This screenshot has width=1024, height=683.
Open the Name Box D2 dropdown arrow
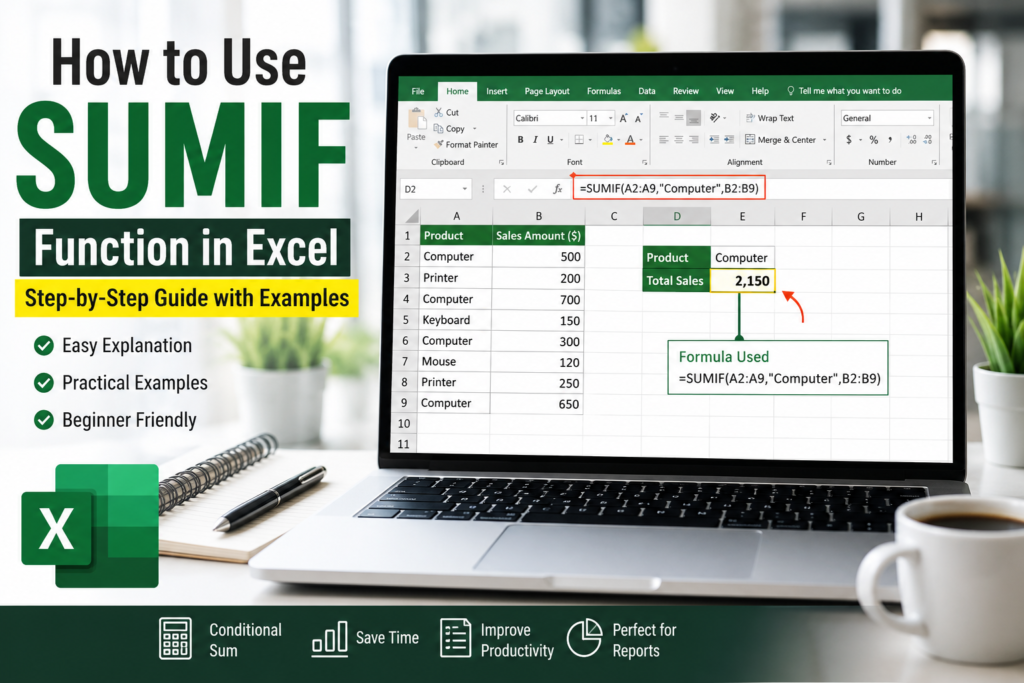[x=465, y=189]
